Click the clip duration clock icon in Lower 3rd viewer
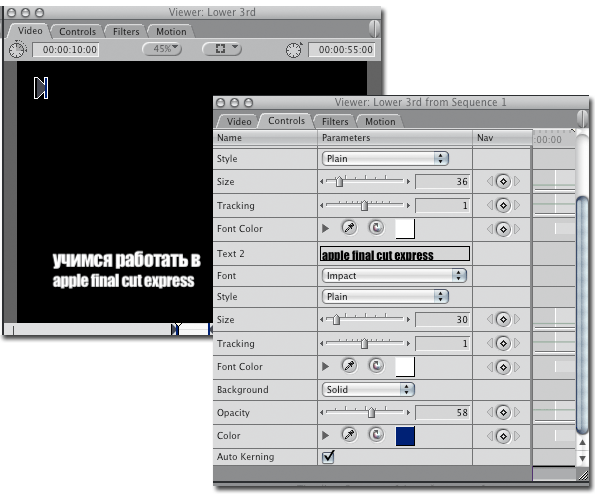Image resolution: width=595 pixels, height=498 pixels. click(17, 49)
